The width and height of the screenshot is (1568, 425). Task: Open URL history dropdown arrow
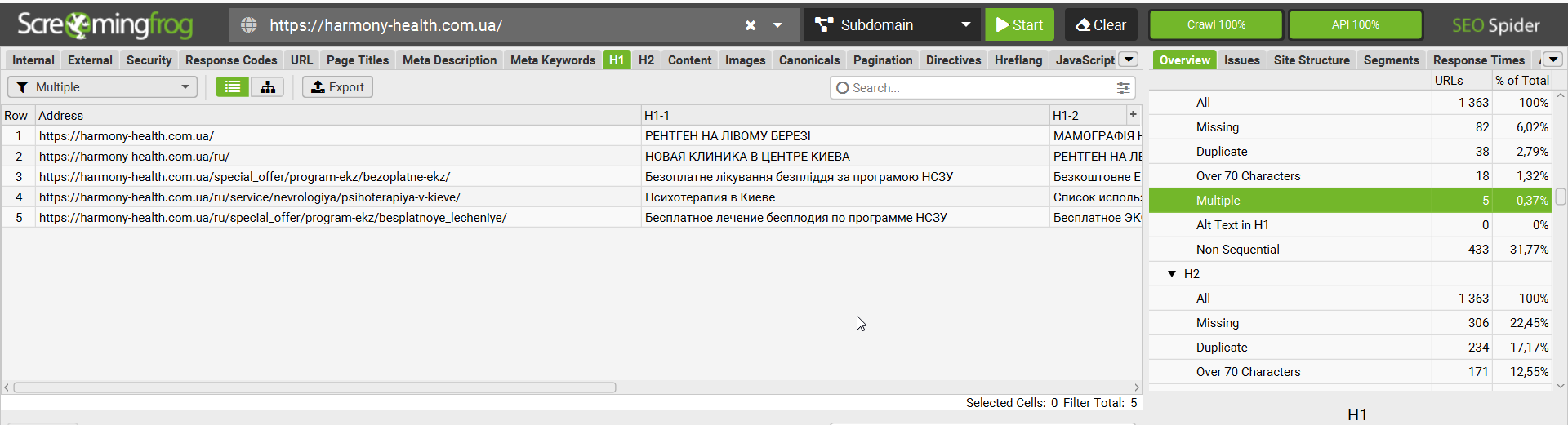[x=778, y=25]
